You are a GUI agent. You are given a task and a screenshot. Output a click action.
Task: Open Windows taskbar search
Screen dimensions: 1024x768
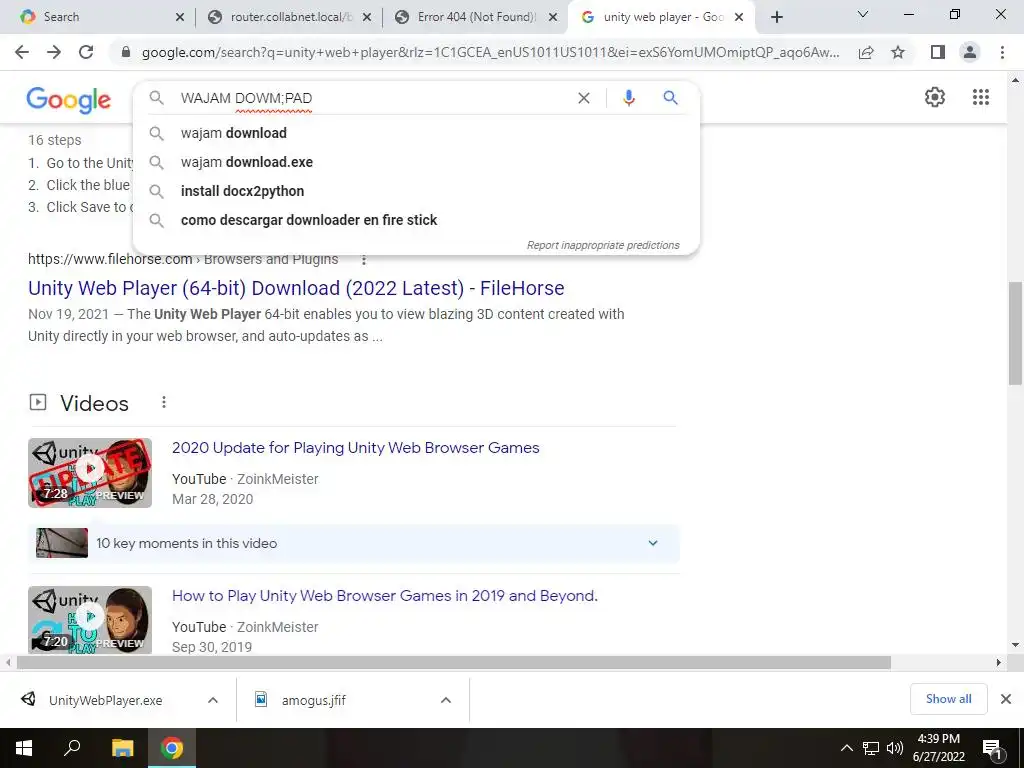[72, 748]
